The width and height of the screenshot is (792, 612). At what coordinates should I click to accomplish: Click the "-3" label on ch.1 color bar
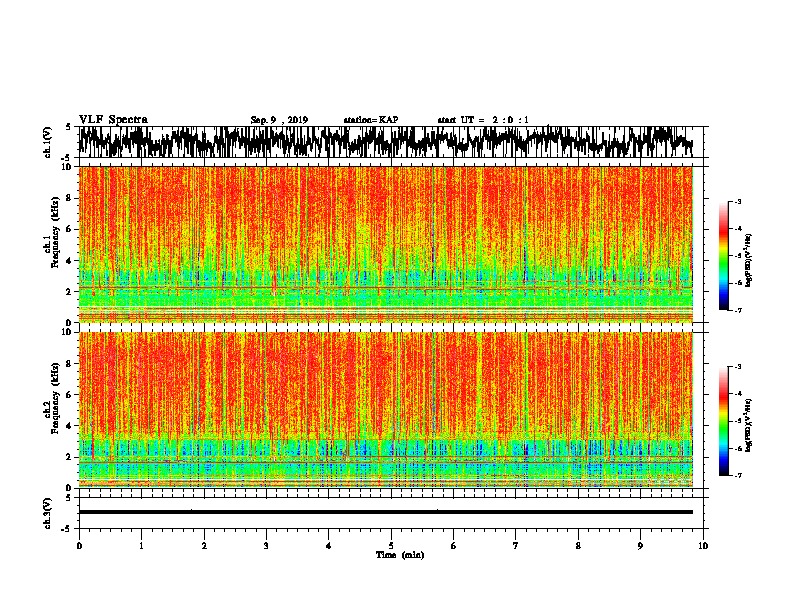(x=737, y=201)
